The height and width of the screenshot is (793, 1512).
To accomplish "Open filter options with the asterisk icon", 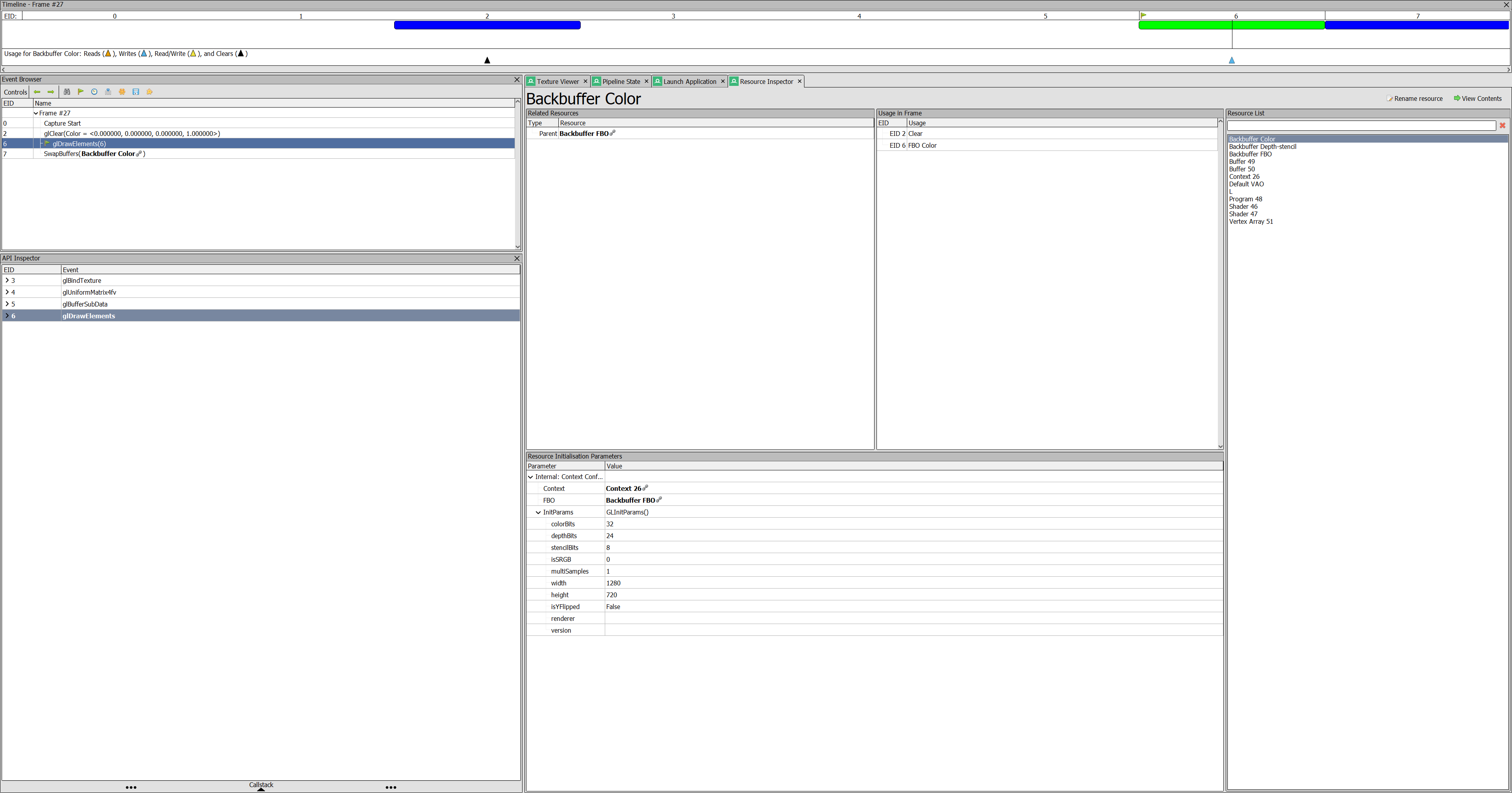I will pyautogui.click(x=122, y=92).
